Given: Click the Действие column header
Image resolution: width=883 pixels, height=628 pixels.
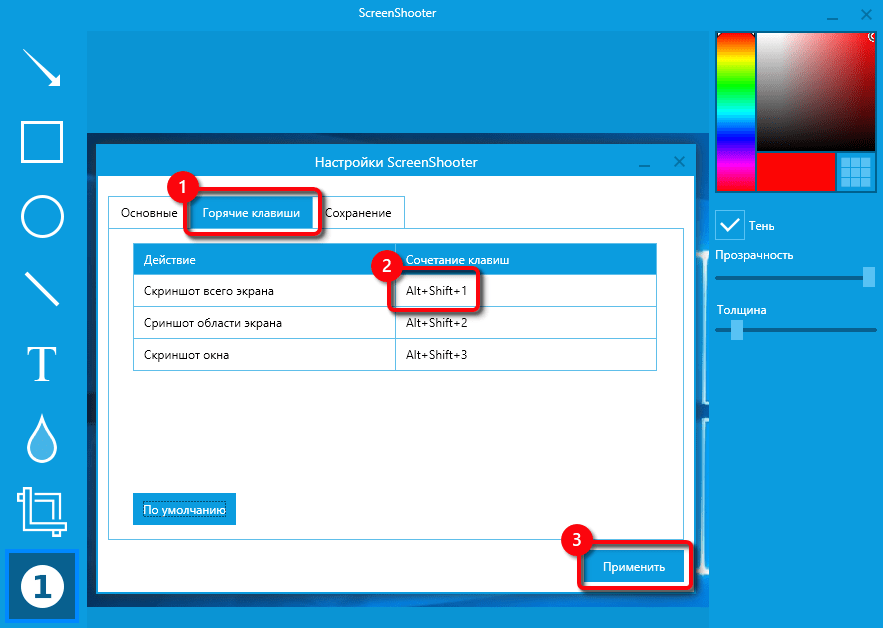Looking at the screenshot, I should (x=265, y=260).
